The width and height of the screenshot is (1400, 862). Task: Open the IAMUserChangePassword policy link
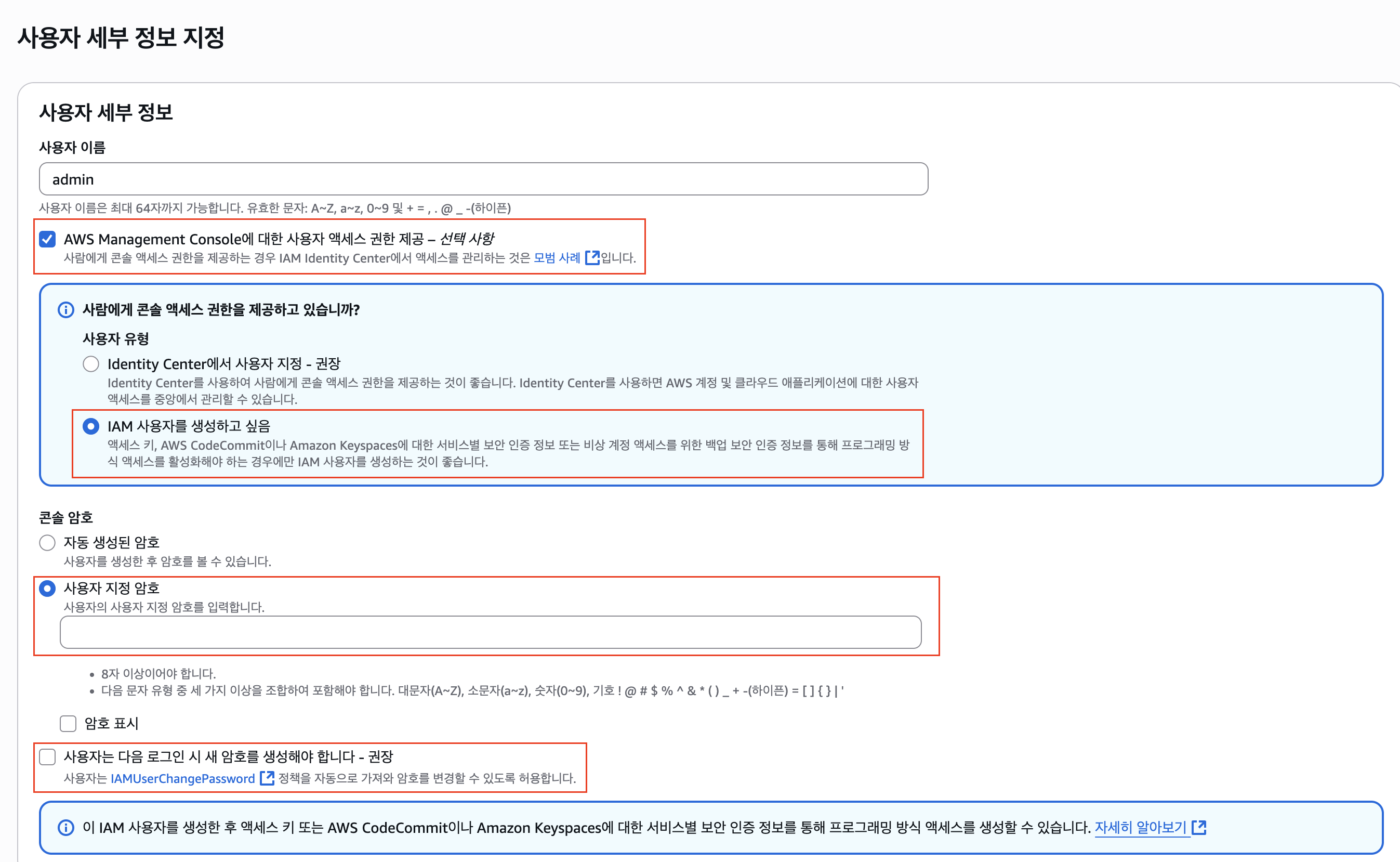(182, 778)
